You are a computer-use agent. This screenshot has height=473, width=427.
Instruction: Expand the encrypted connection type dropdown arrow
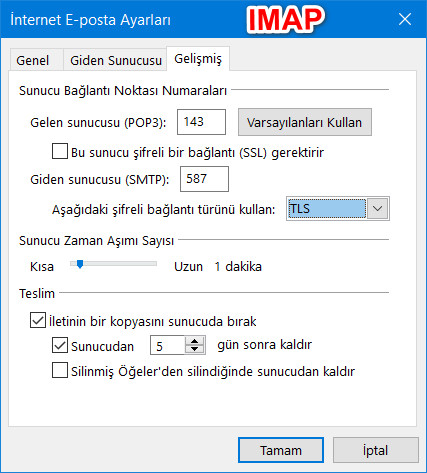377,209
